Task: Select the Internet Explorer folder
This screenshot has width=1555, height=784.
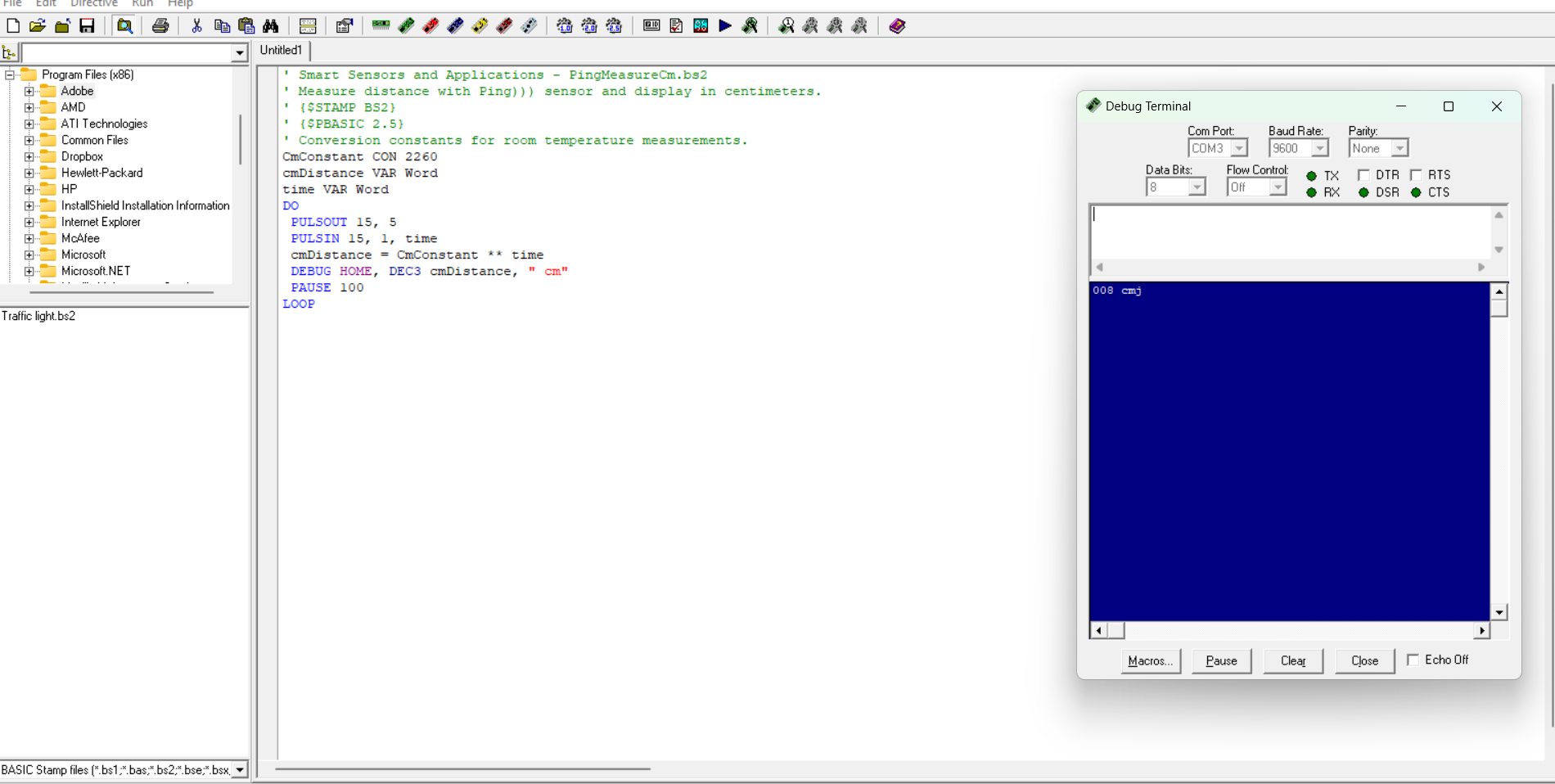Action: (101, 222)
